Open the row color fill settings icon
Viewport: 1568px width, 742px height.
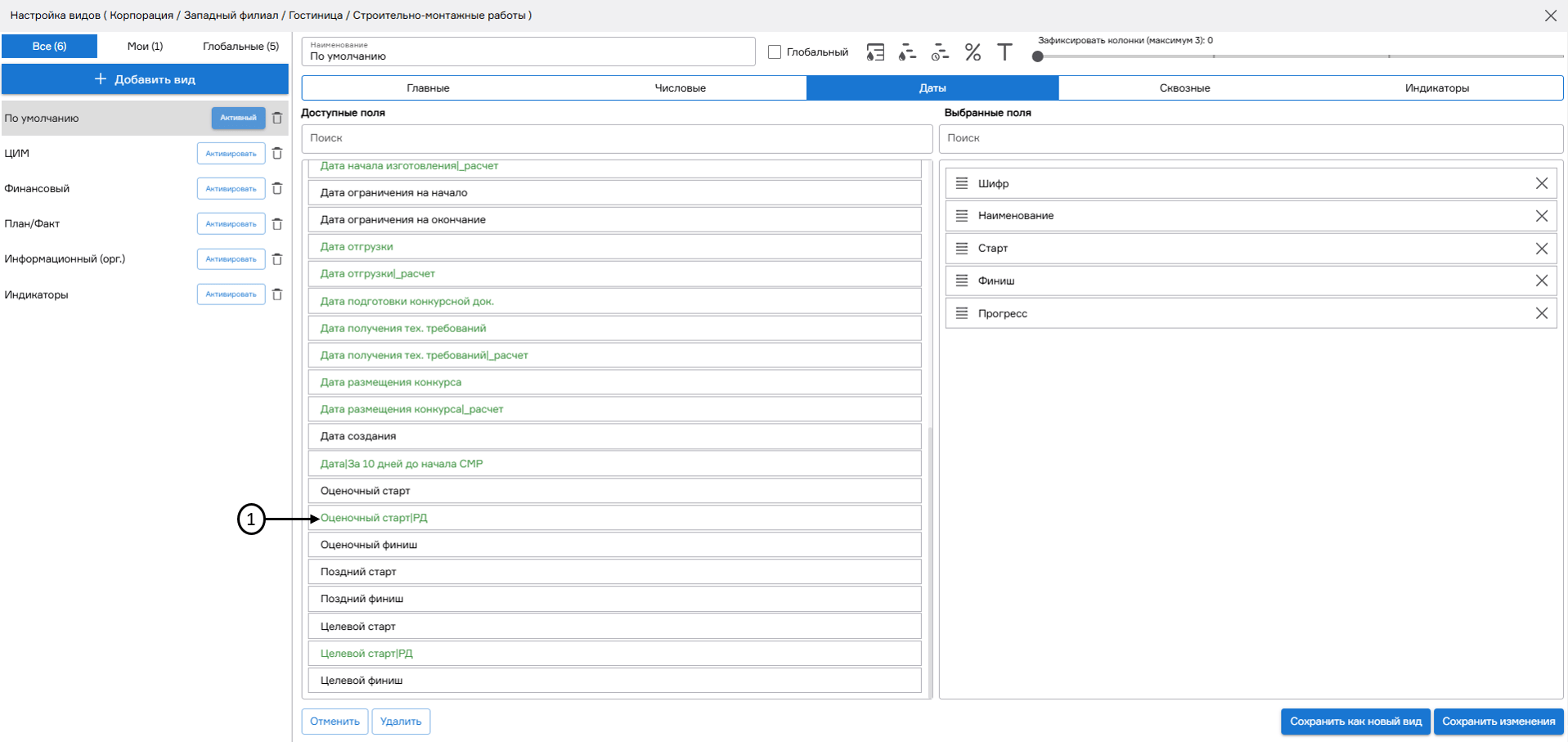875,53
